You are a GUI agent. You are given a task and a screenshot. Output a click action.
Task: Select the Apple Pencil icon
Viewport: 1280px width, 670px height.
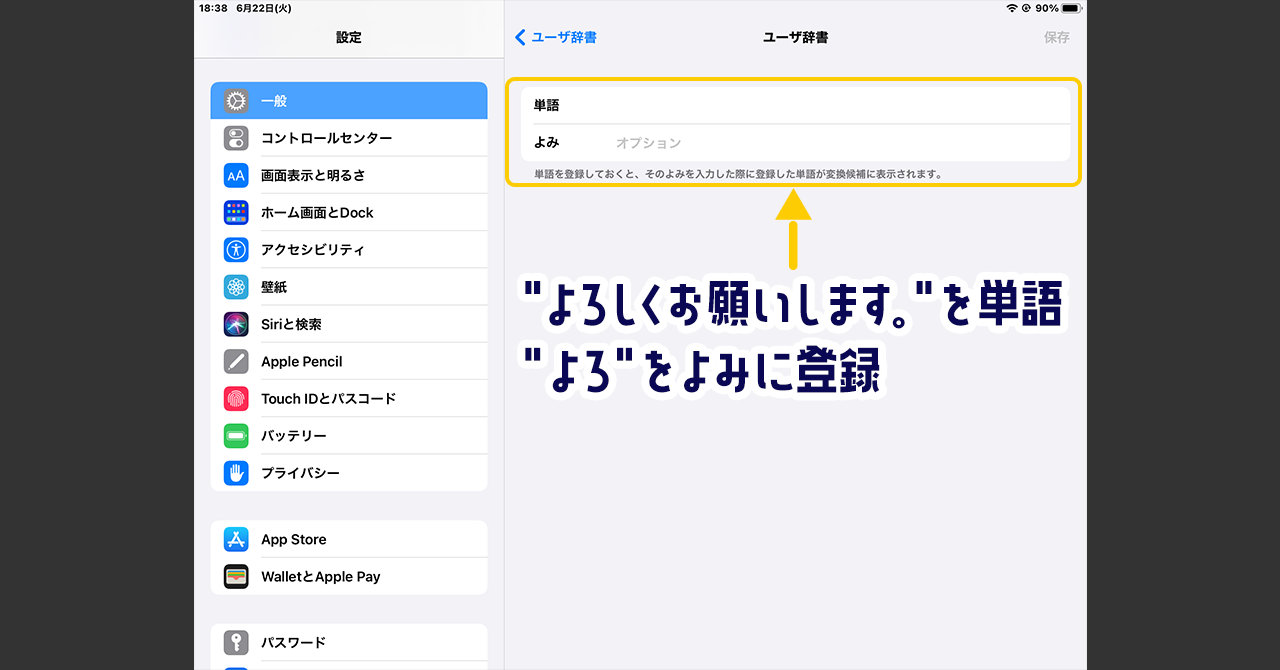[x=236, y=361]
